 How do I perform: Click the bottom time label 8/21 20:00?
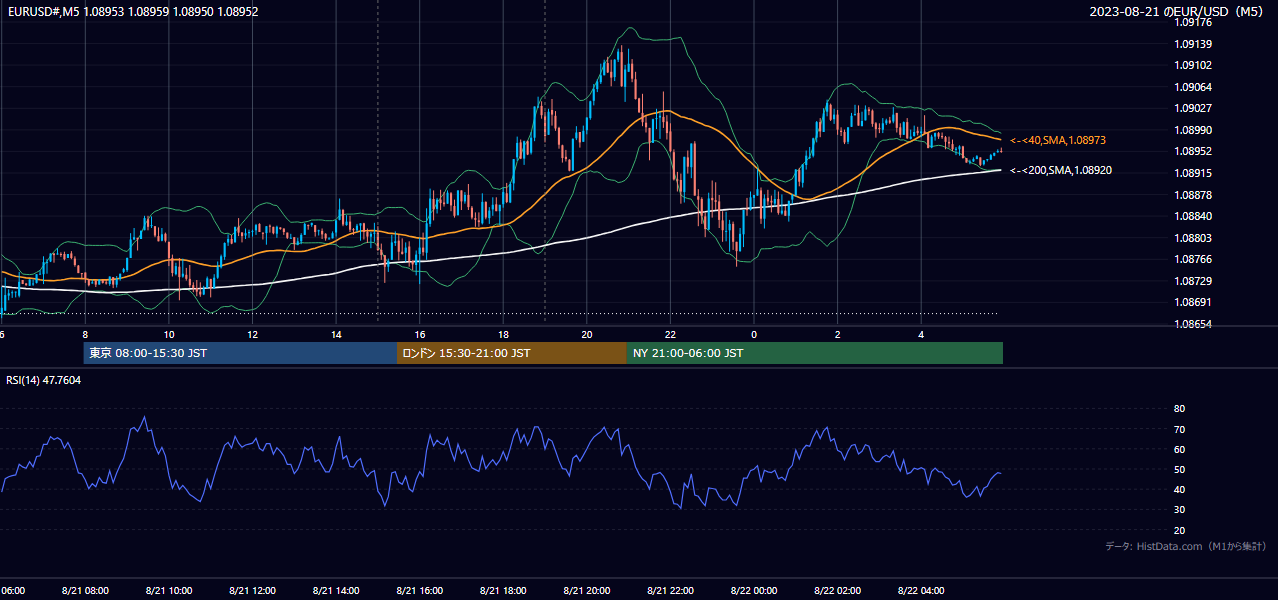(587, 590)
